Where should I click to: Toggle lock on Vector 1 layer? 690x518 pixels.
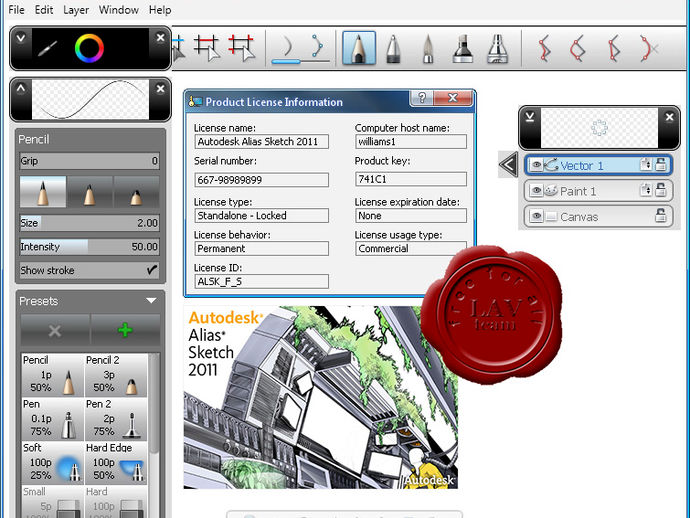pos(661,165)
